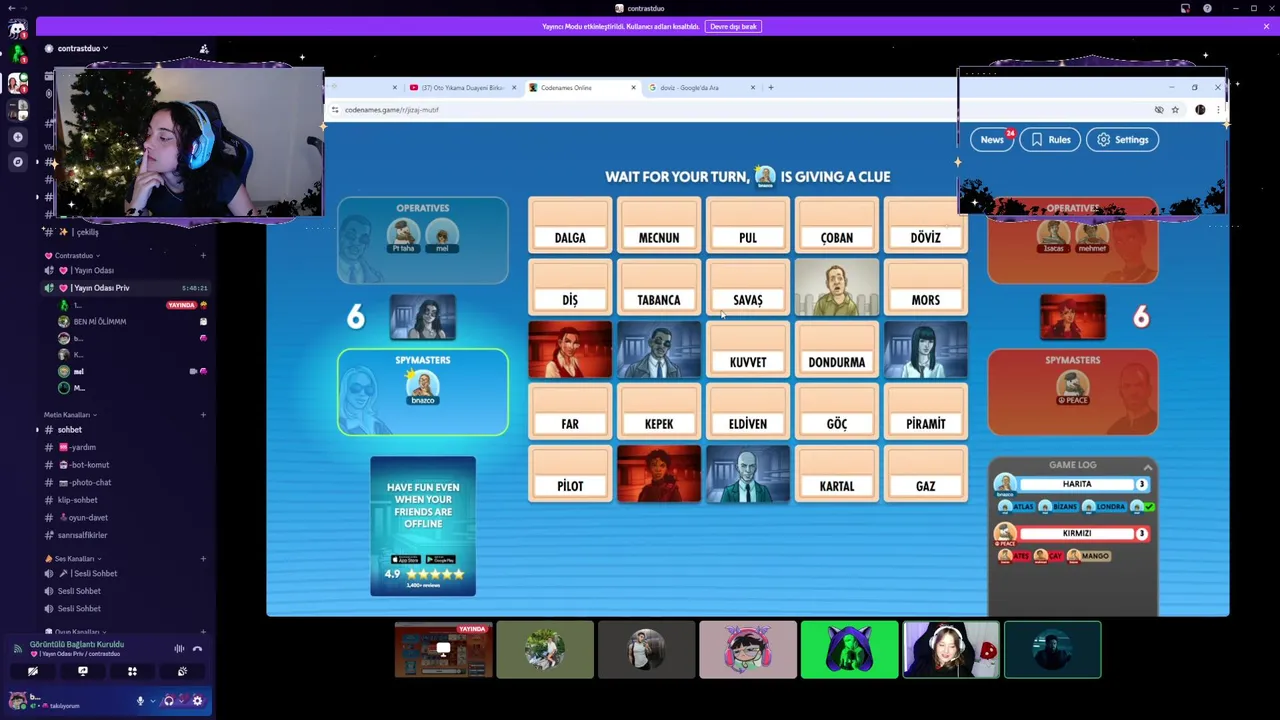
Task: Add channel to Metin Kanalları category
Action: coord(203,414)
